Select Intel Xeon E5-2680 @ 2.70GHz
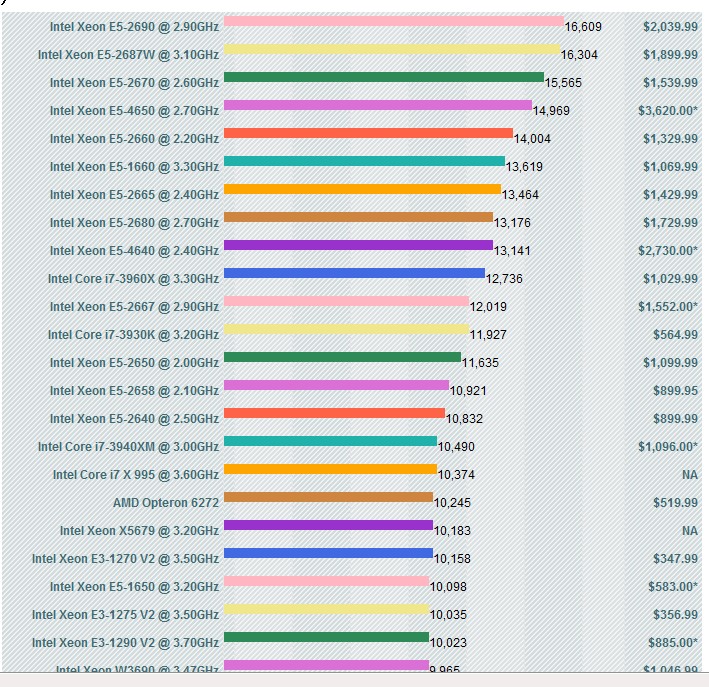This screenshot has width=709, height=687. pos(134,223)
